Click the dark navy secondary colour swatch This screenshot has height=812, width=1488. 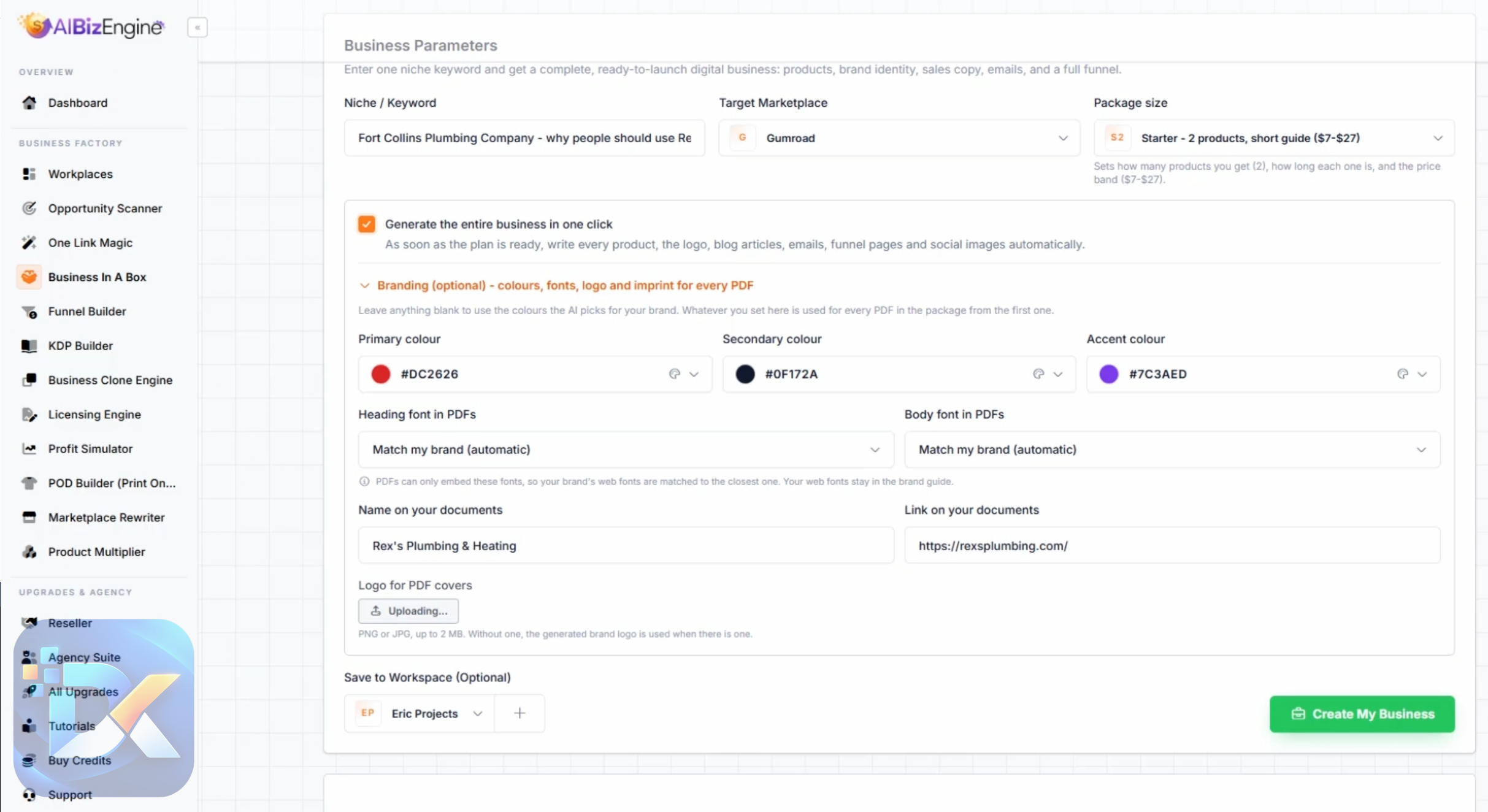point(745,374)
